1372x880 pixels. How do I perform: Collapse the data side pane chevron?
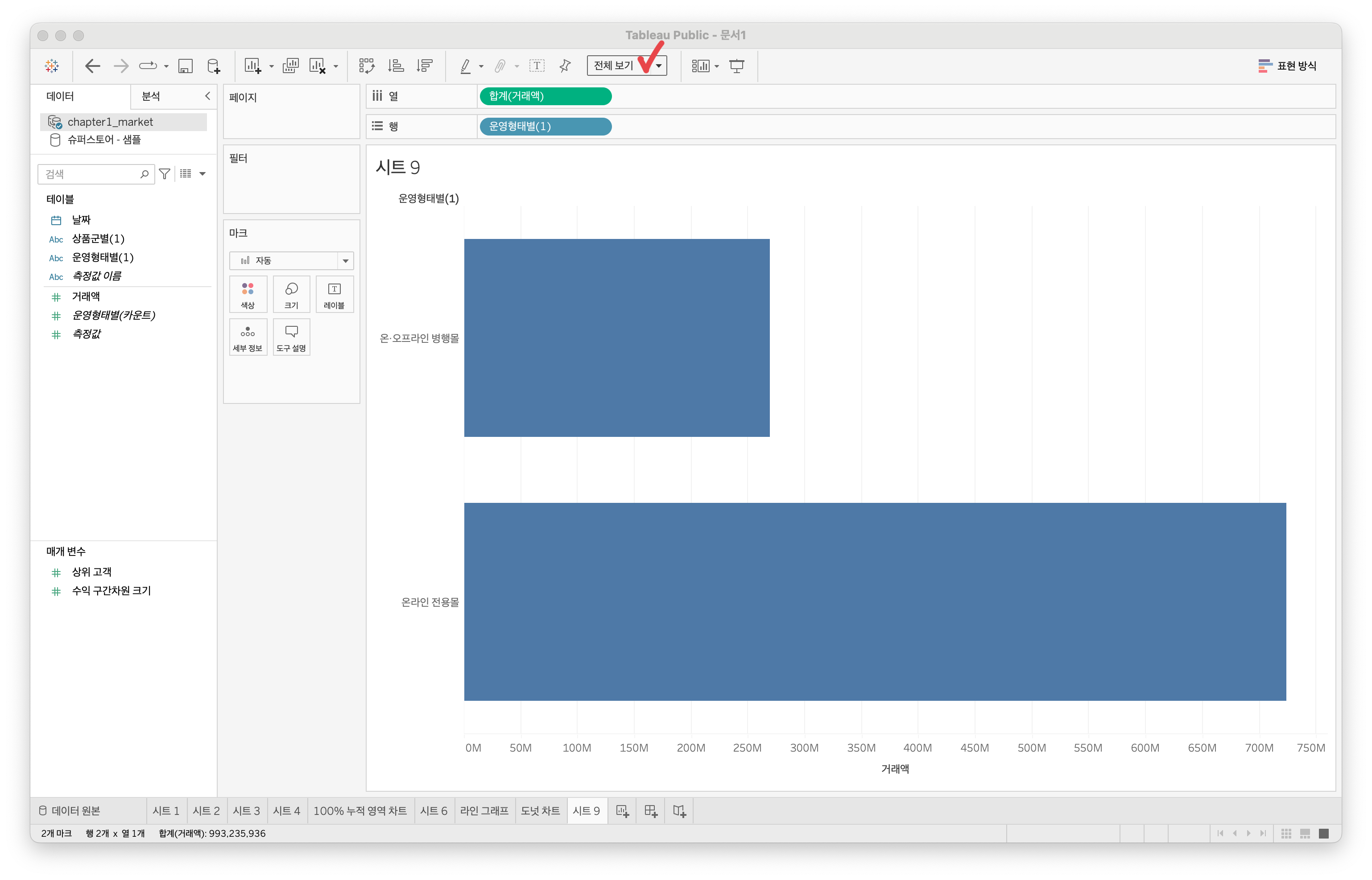207,96
